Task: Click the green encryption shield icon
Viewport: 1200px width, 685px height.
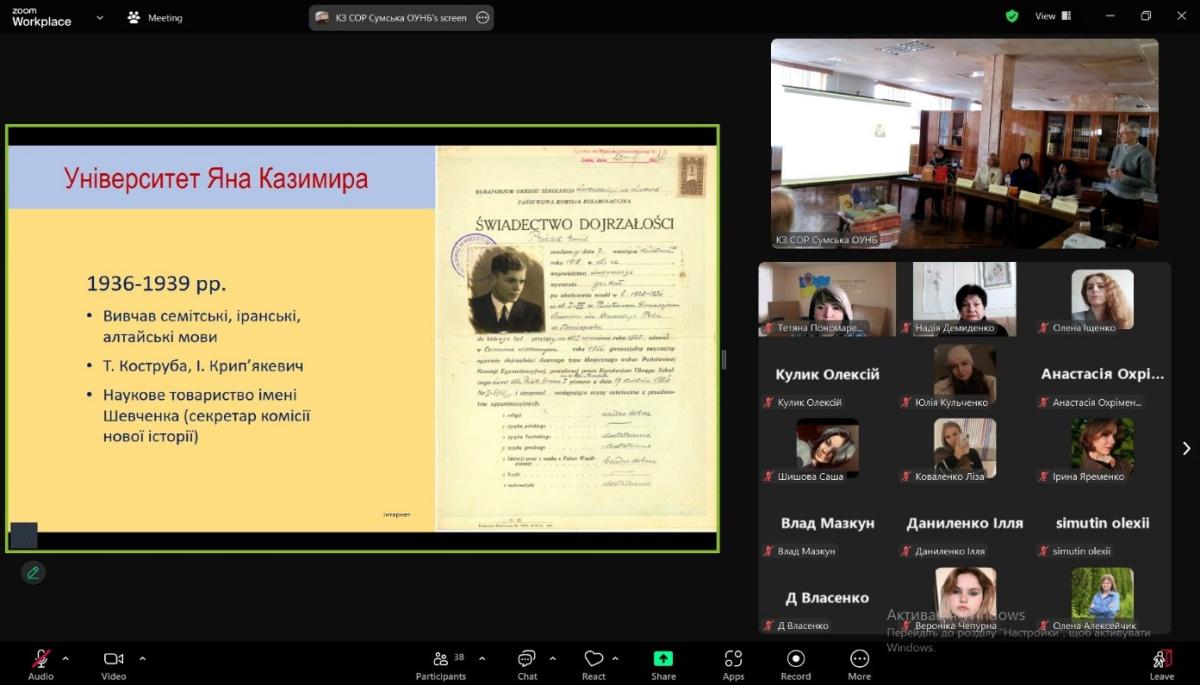Action: [1012, 16]
